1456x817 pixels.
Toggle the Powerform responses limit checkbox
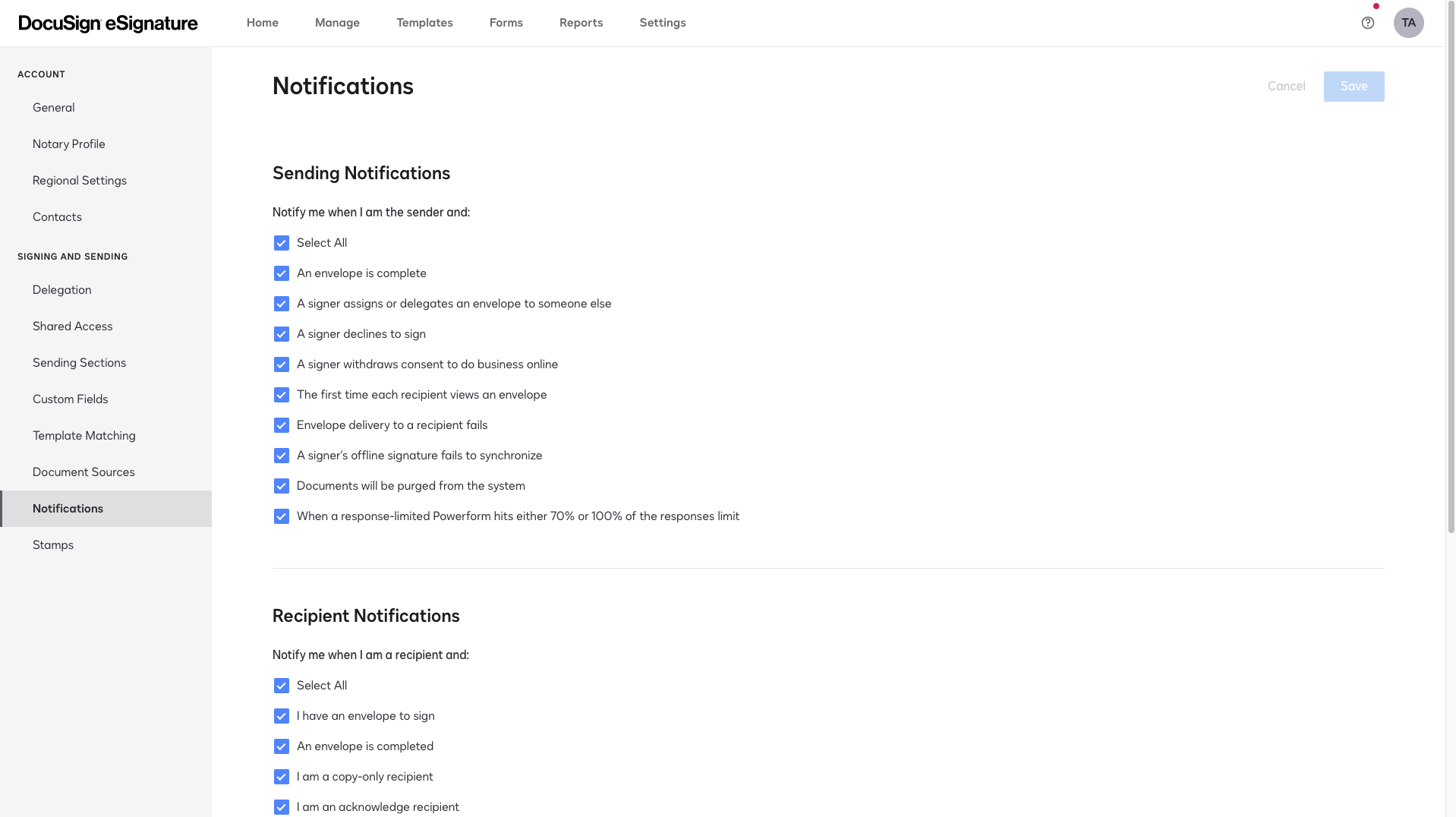[282, 516]
